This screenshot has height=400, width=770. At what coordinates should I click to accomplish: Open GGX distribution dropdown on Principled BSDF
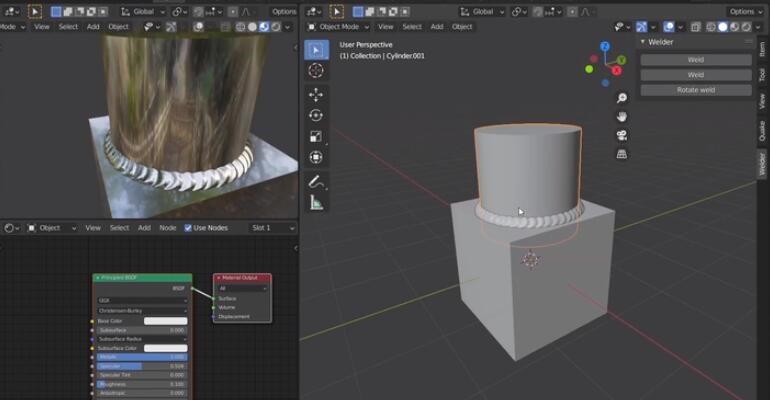point(142,300)
